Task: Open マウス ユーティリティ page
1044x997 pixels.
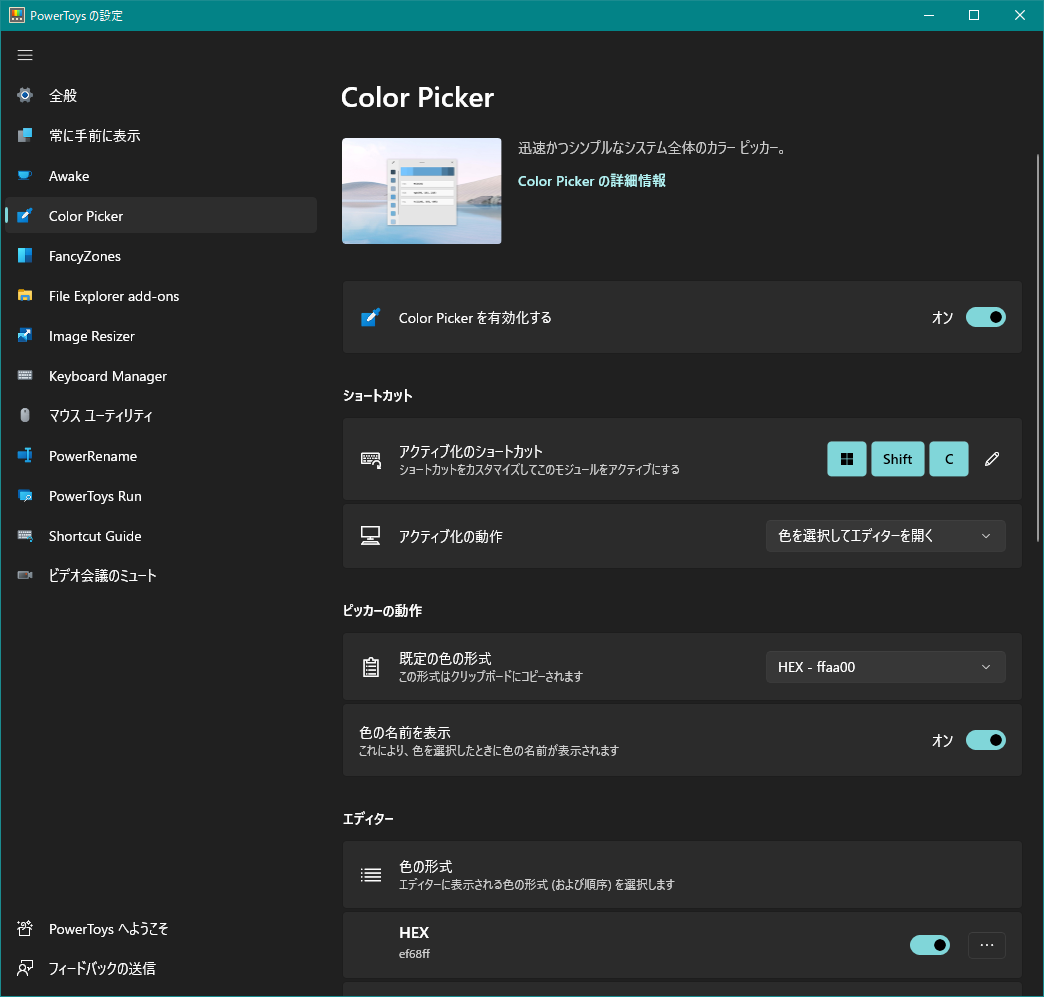Action: tap(160, 416)
